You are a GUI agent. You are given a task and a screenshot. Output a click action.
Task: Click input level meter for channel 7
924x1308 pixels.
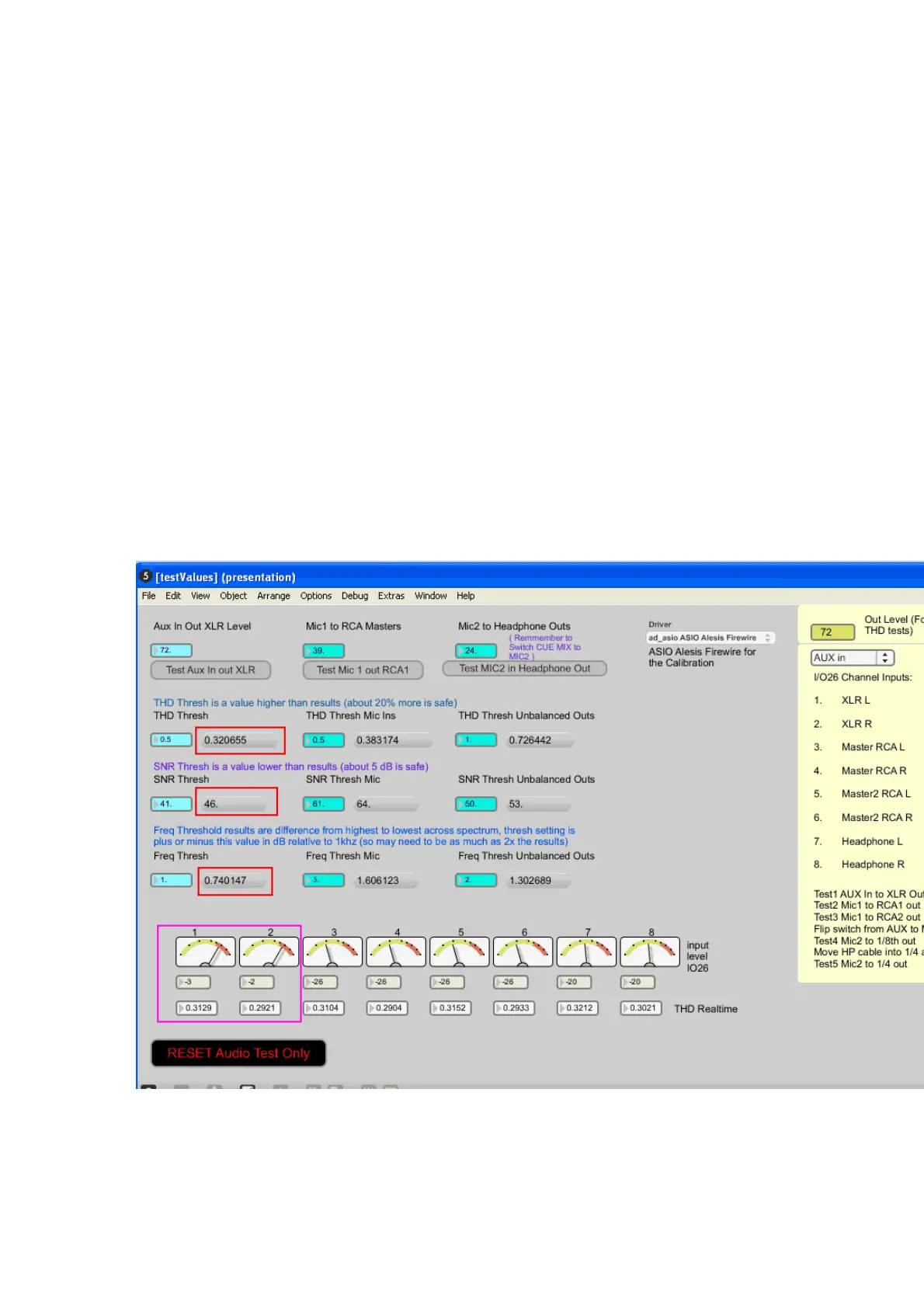tap(587, 951)
